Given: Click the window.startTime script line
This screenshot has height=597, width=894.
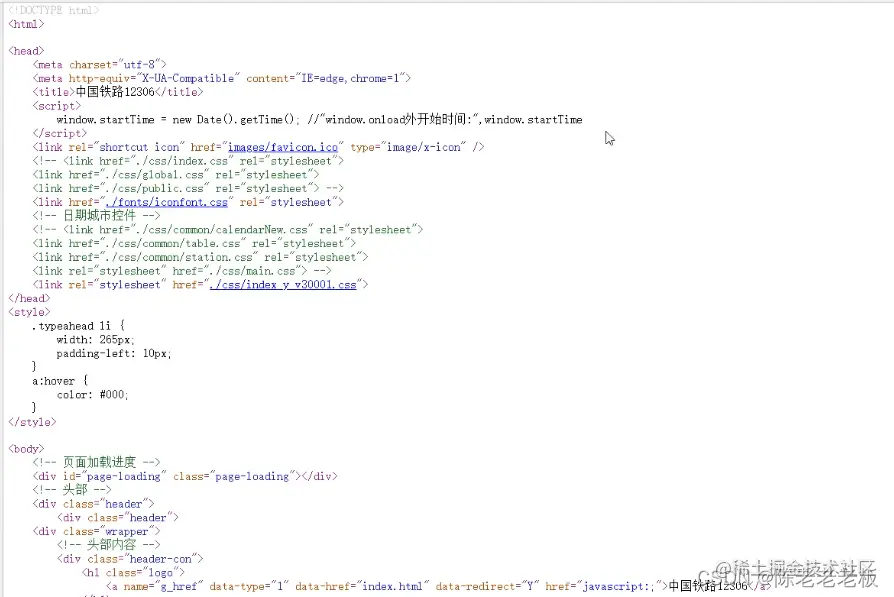Looking at the screenshot, I should 319,119.
